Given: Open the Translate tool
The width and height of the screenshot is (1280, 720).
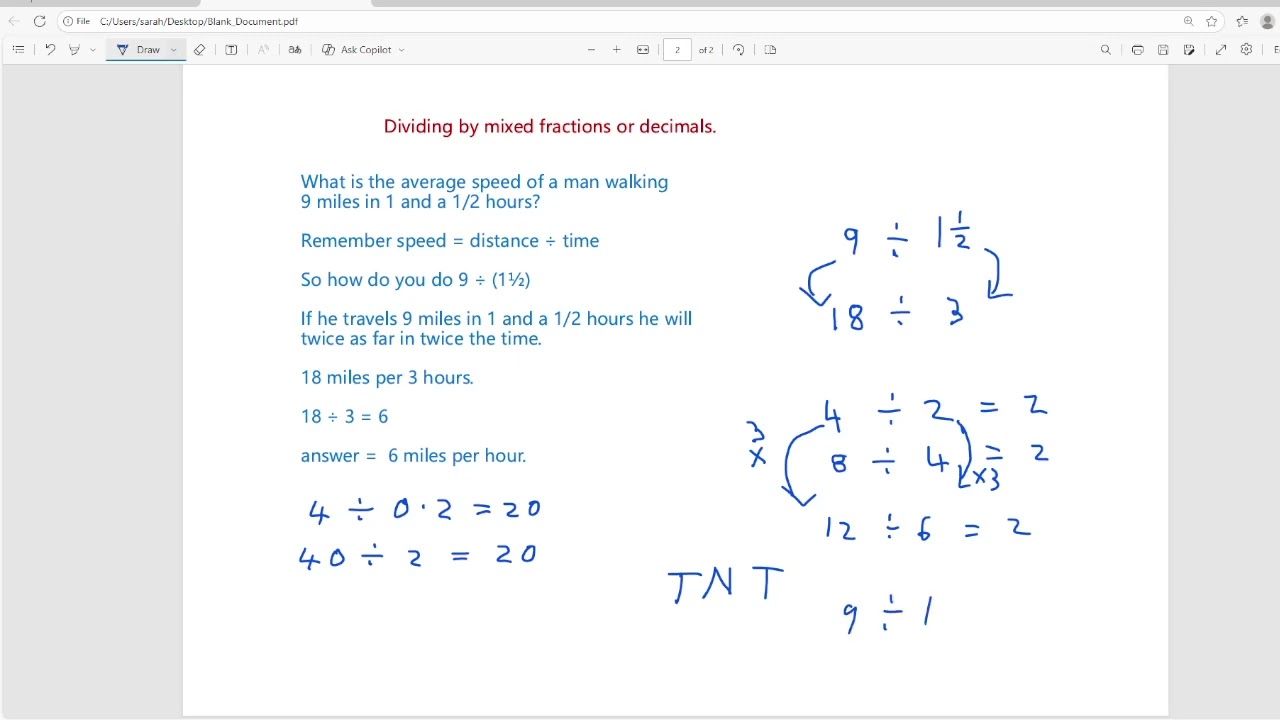Looking at the screenshot, I should [x=295, y=49].
